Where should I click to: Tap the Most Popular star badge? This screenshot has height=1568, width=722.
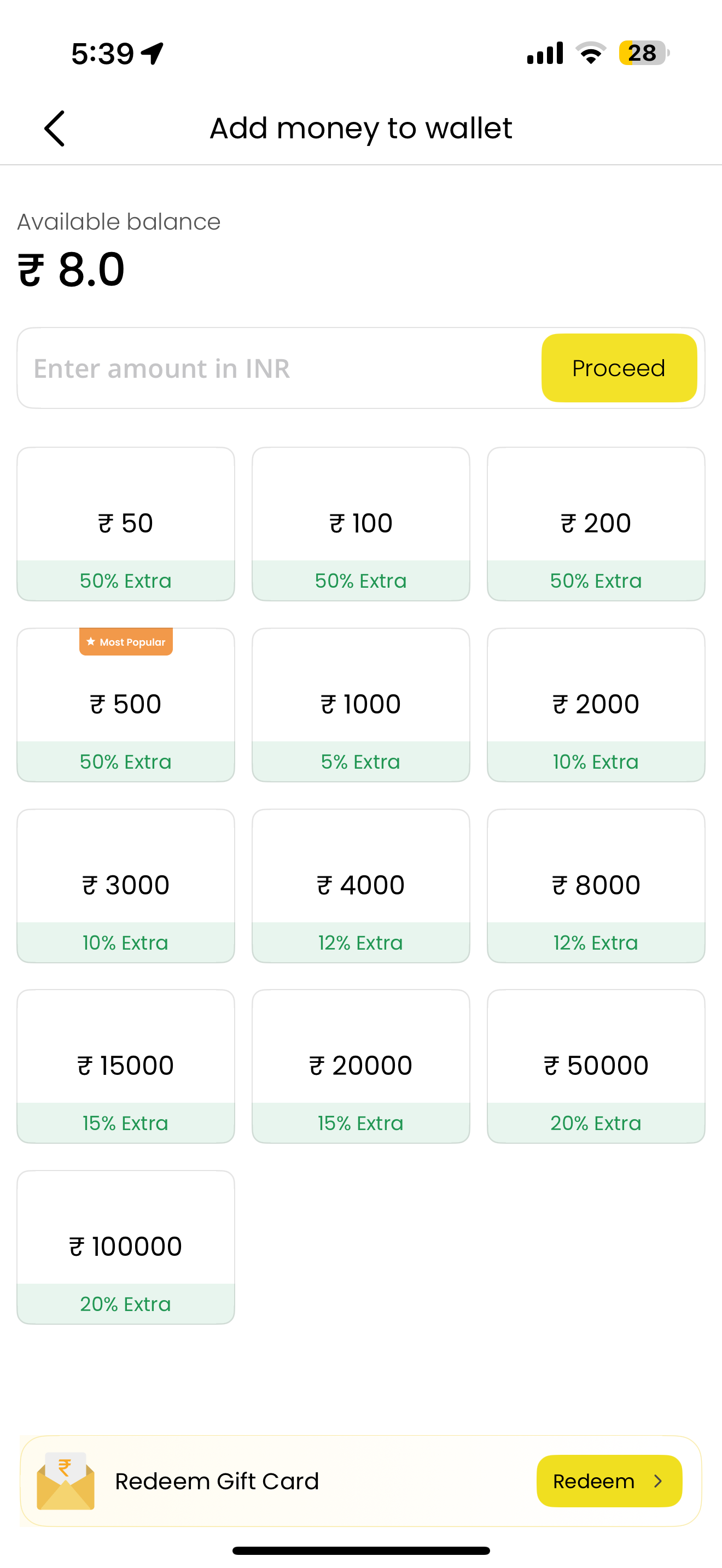[126, 641]
